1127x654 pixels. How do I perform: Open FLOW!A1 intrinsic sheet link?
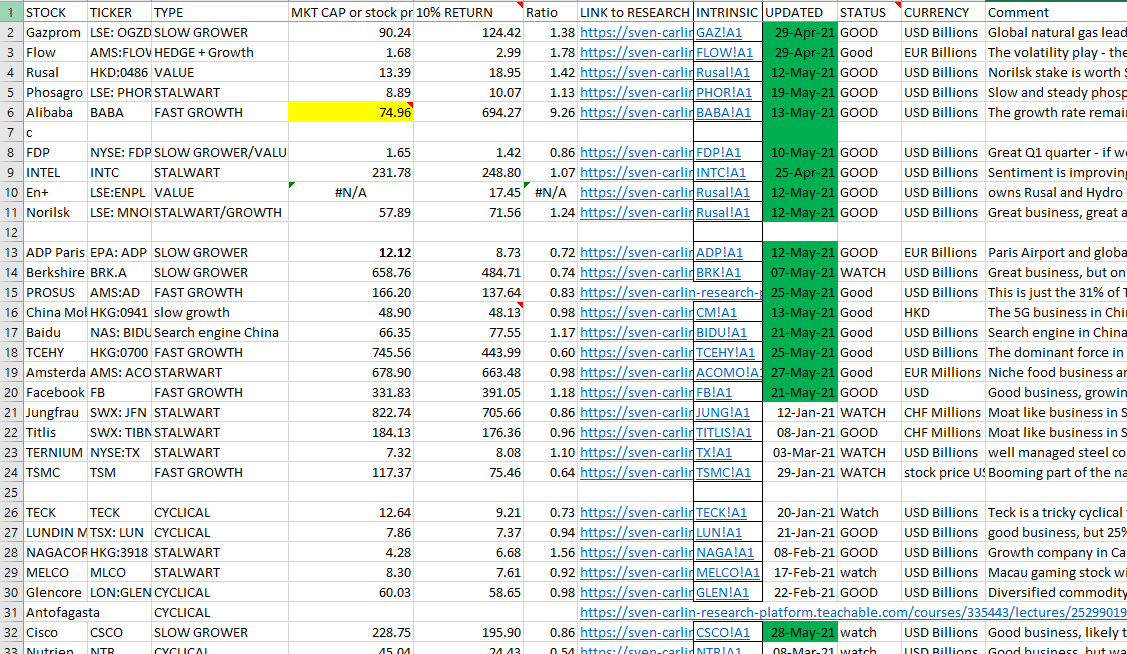tap(724, 52)
